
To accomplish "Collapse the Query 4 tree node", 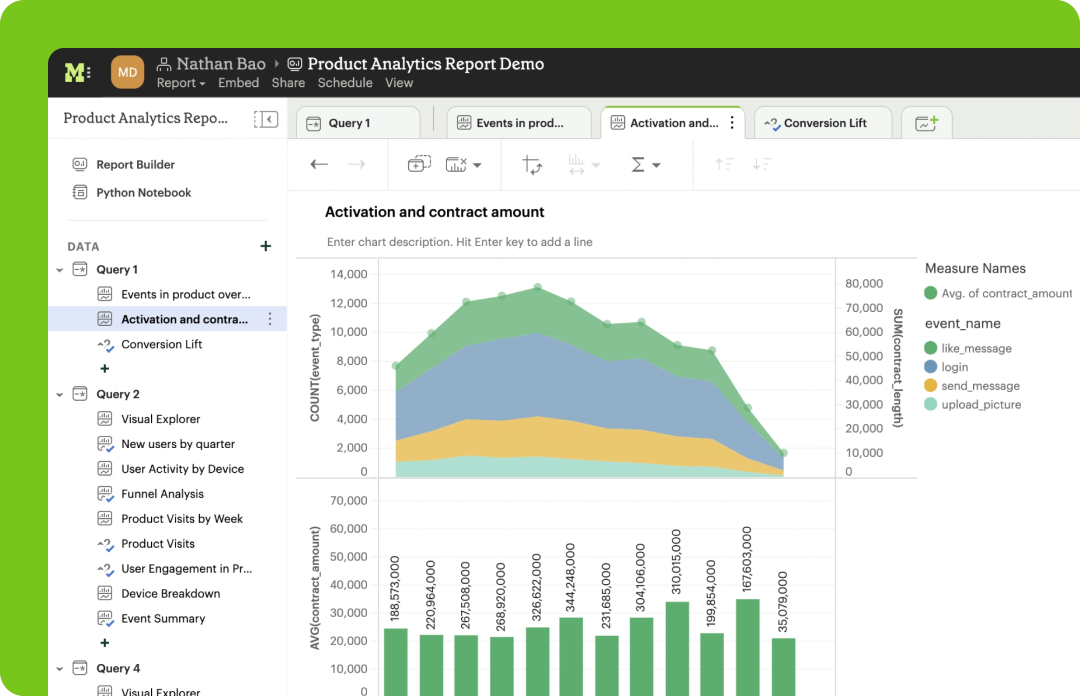I will tap(60, 669).
